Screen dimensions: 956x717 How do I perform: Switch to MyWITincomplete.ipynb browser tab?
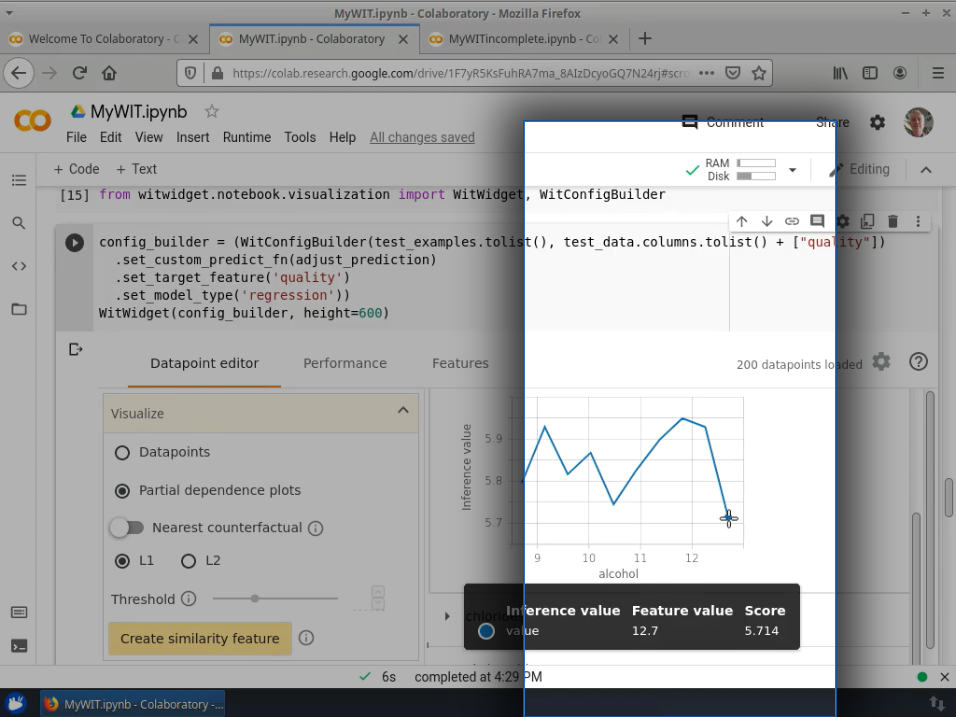click(524, 39)
